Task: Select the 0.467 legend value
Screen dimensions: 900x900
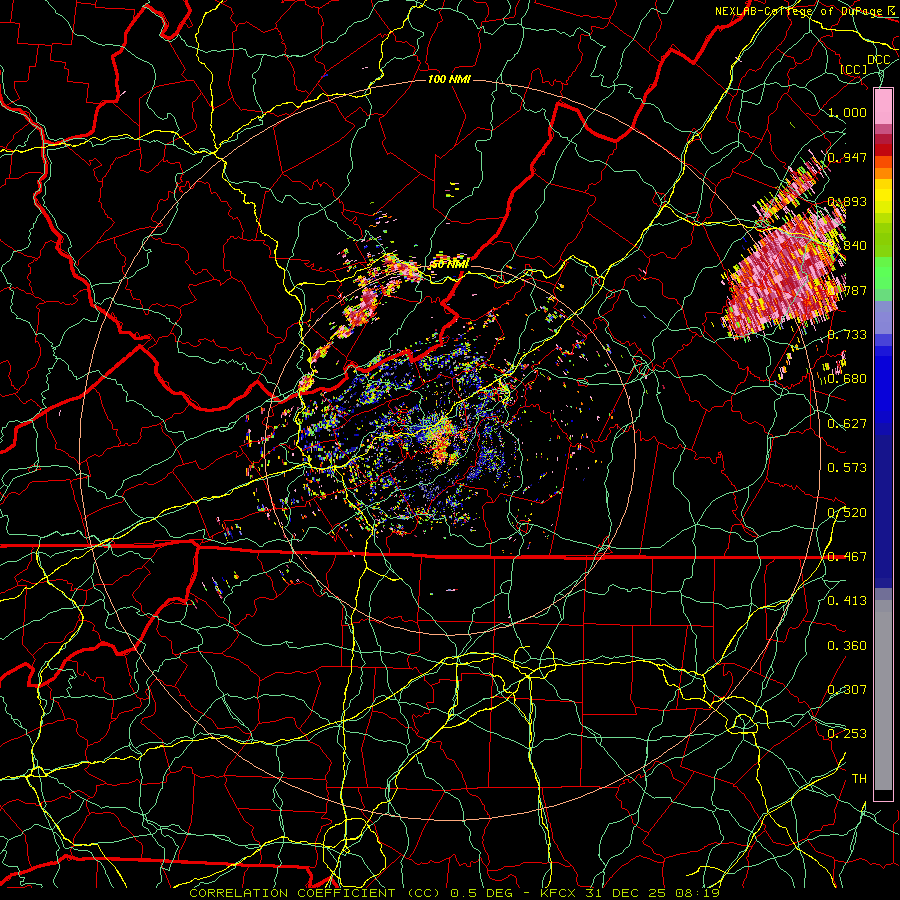Action: tap(847, 557)
